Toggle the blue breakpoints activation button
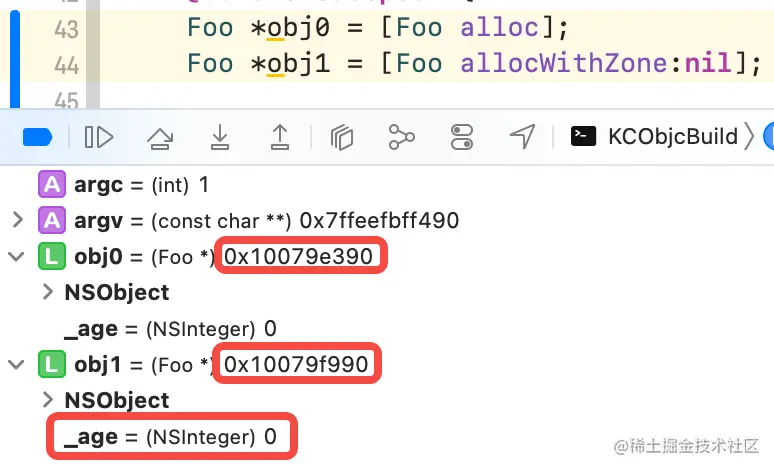 coord(37,137)
